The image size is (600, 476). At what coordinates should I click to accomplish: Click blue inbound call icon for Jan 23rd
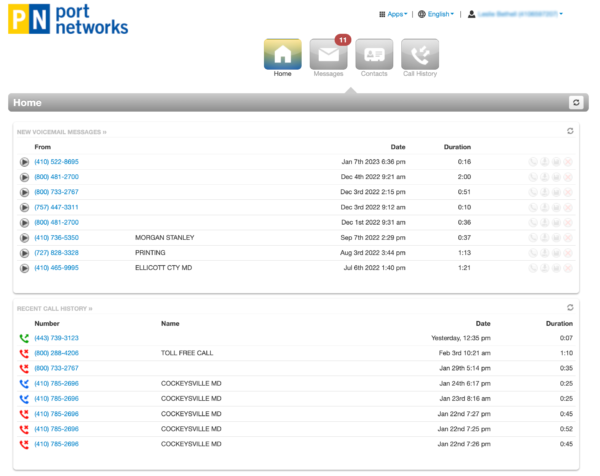point(24,399)
